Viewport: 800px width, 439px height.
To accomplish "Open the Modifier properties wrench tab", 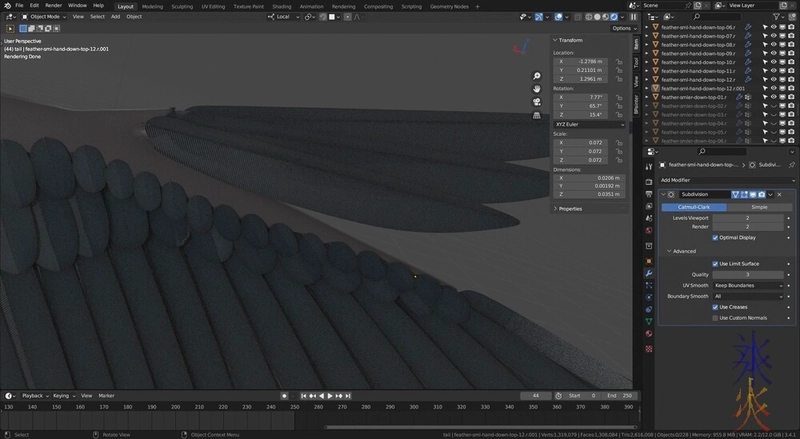I will tap(650, 272).
